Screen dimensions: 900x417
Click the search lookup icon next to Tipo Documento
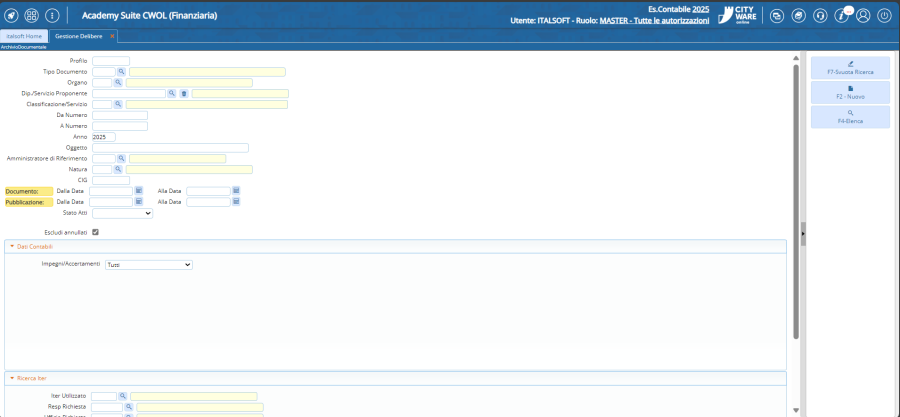[122, 72]
